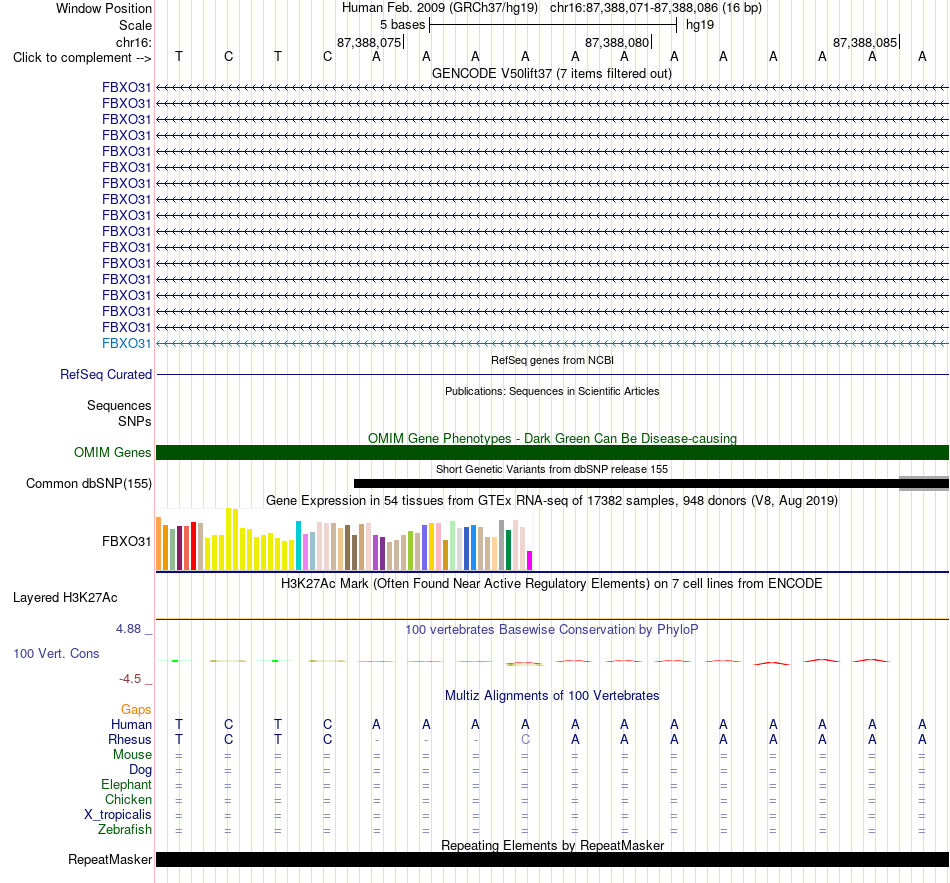
Task: Open 'OMIM Gene Phenotypes' track title
Action: click(552, 438)
